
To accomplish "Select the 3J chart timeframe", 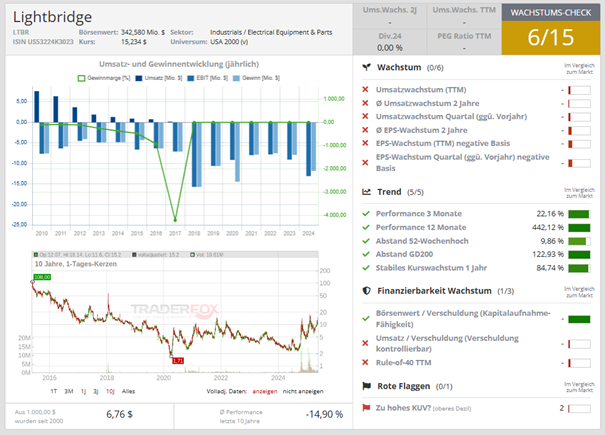I will tap(96, 391).
